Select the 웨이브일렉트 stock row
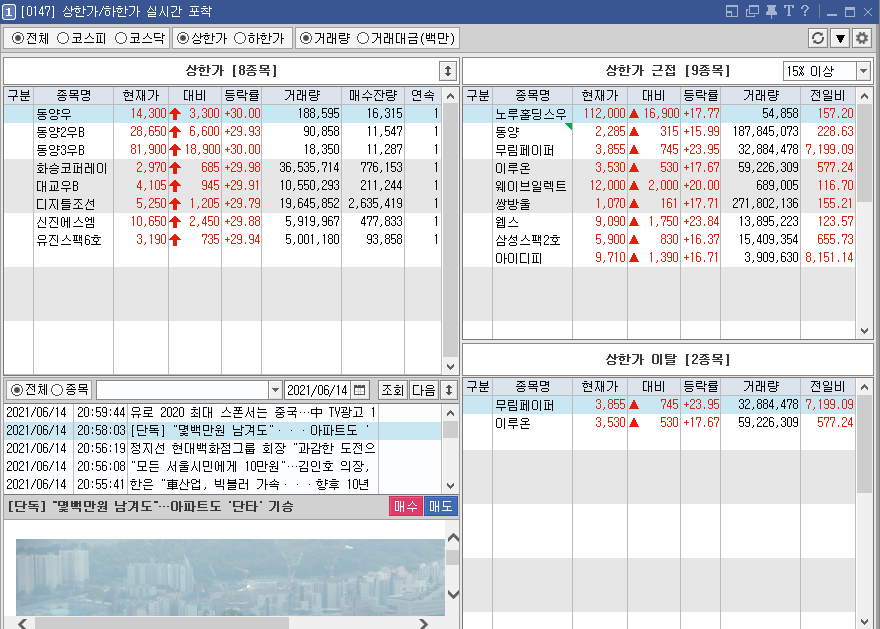The height and width of the screenshot is (629, 880). pyautogui.click(x=659, y=185)
